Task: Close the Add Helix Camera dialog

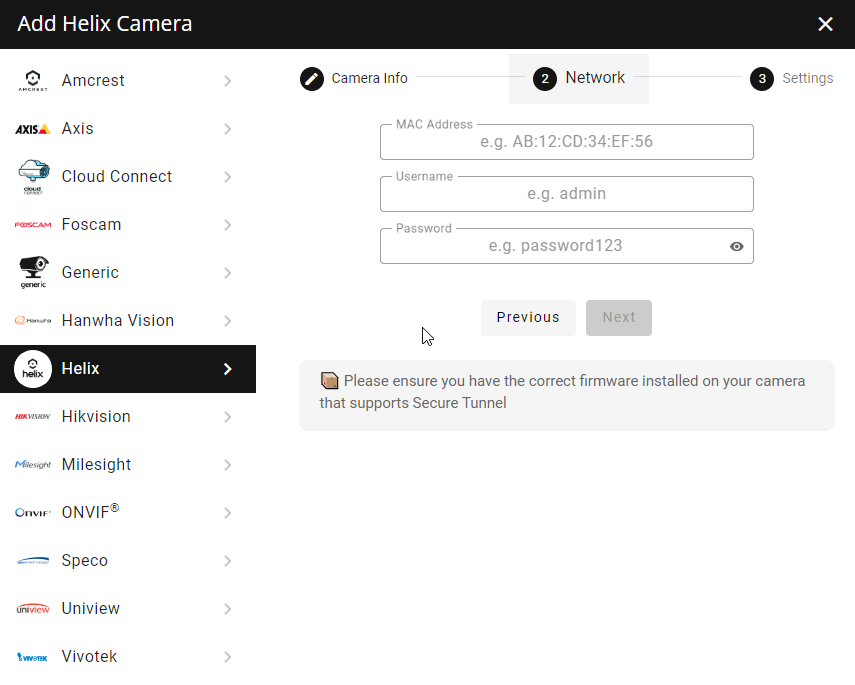Action: [x=825, y=24]
